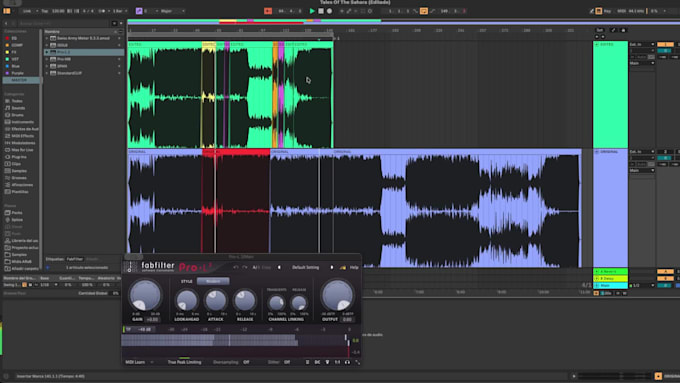Open the Grooves category
The image size is (680, 383).
pyautogui.click(x=19, y=178)
